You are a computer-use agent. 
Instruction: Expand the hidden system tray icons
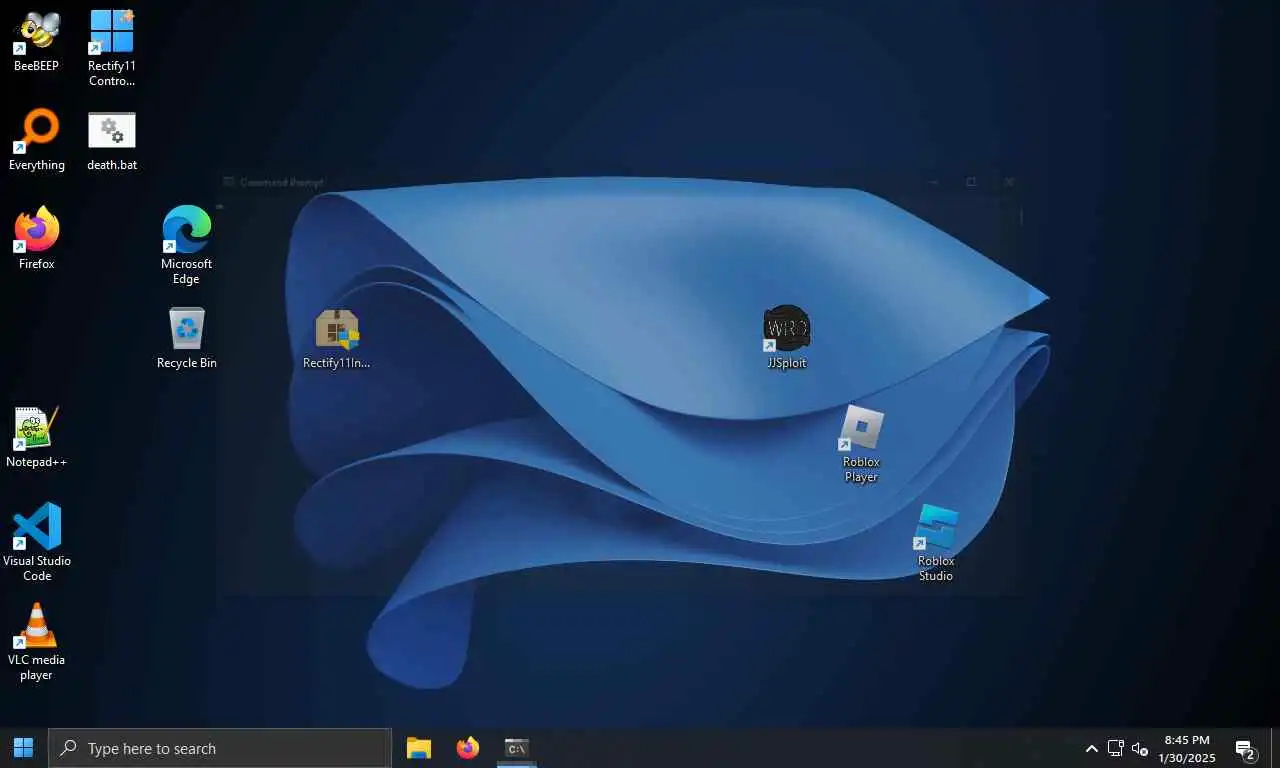(1092, 748)
